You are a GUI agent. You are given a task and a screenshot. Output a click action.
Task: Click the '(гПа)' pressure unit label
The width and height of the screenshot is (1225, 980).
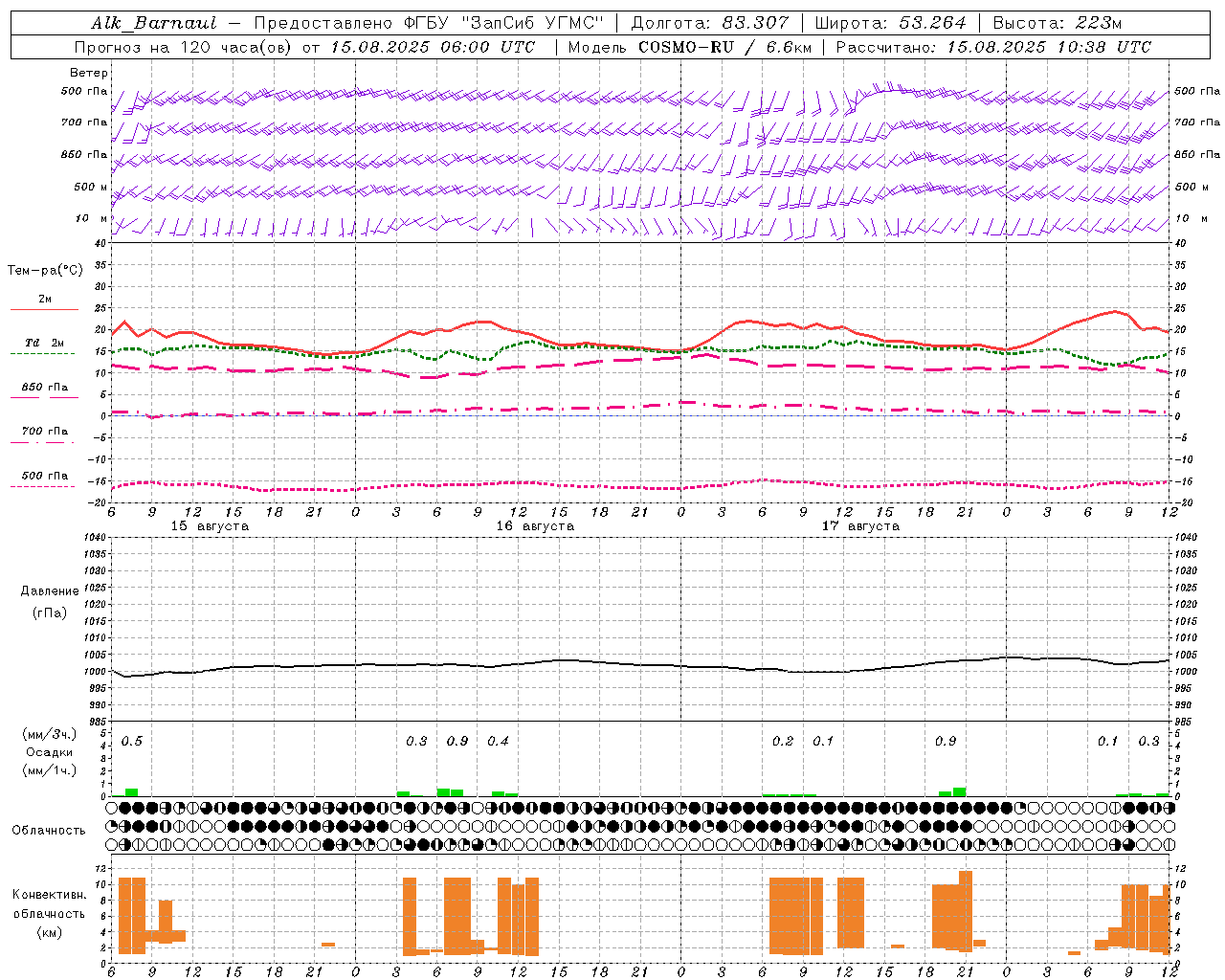(x=50, y=612)
